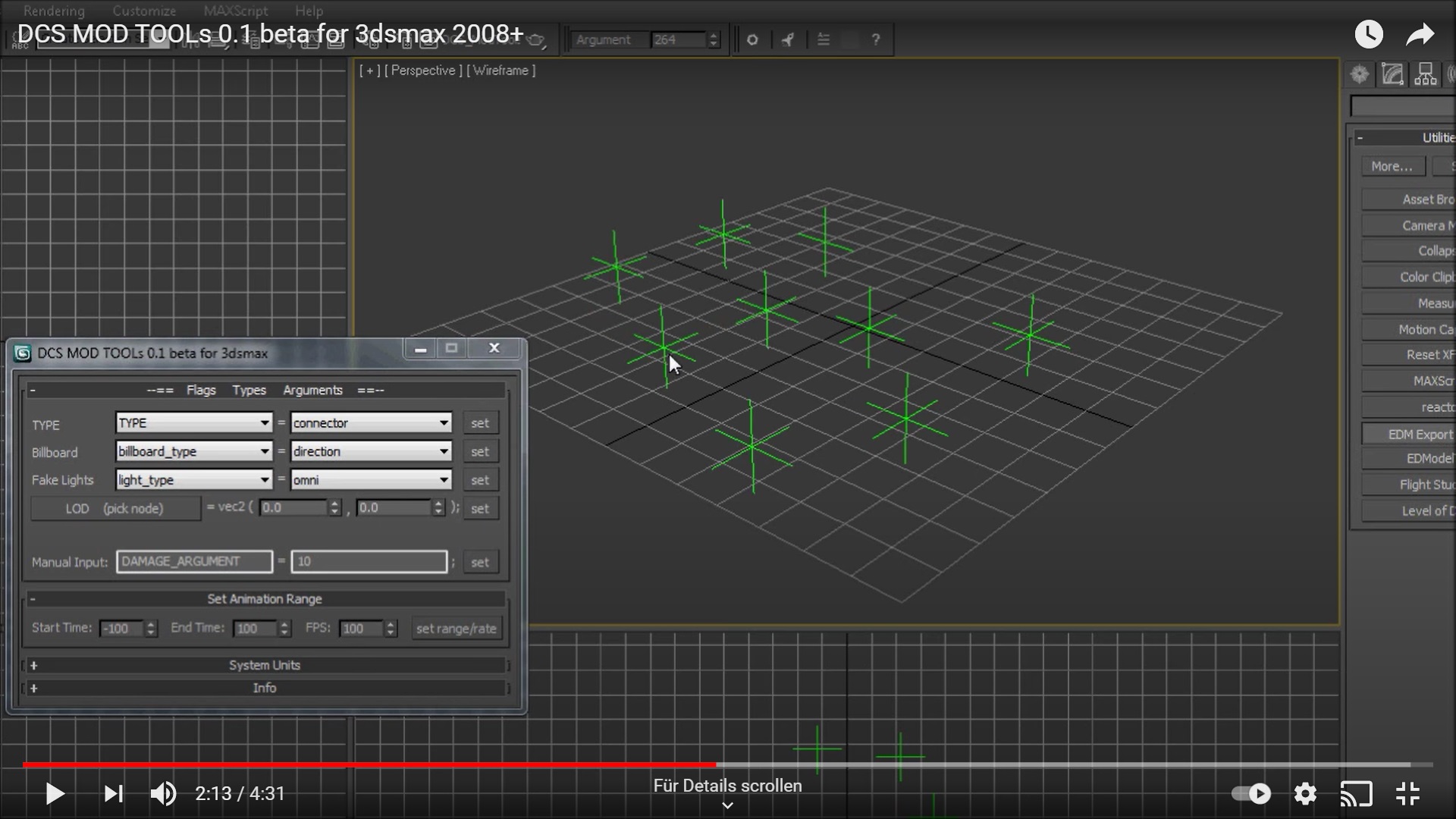This screenshot has height=819, width=1456.
Task: Launch the EDM Export utility
Action: (1409, 434)
